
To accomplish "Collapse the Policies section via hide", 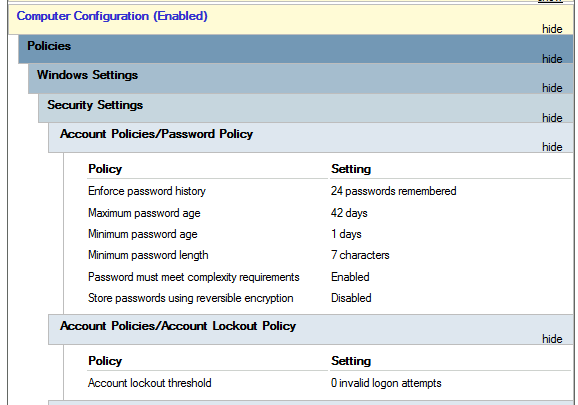I will (552, 59).
